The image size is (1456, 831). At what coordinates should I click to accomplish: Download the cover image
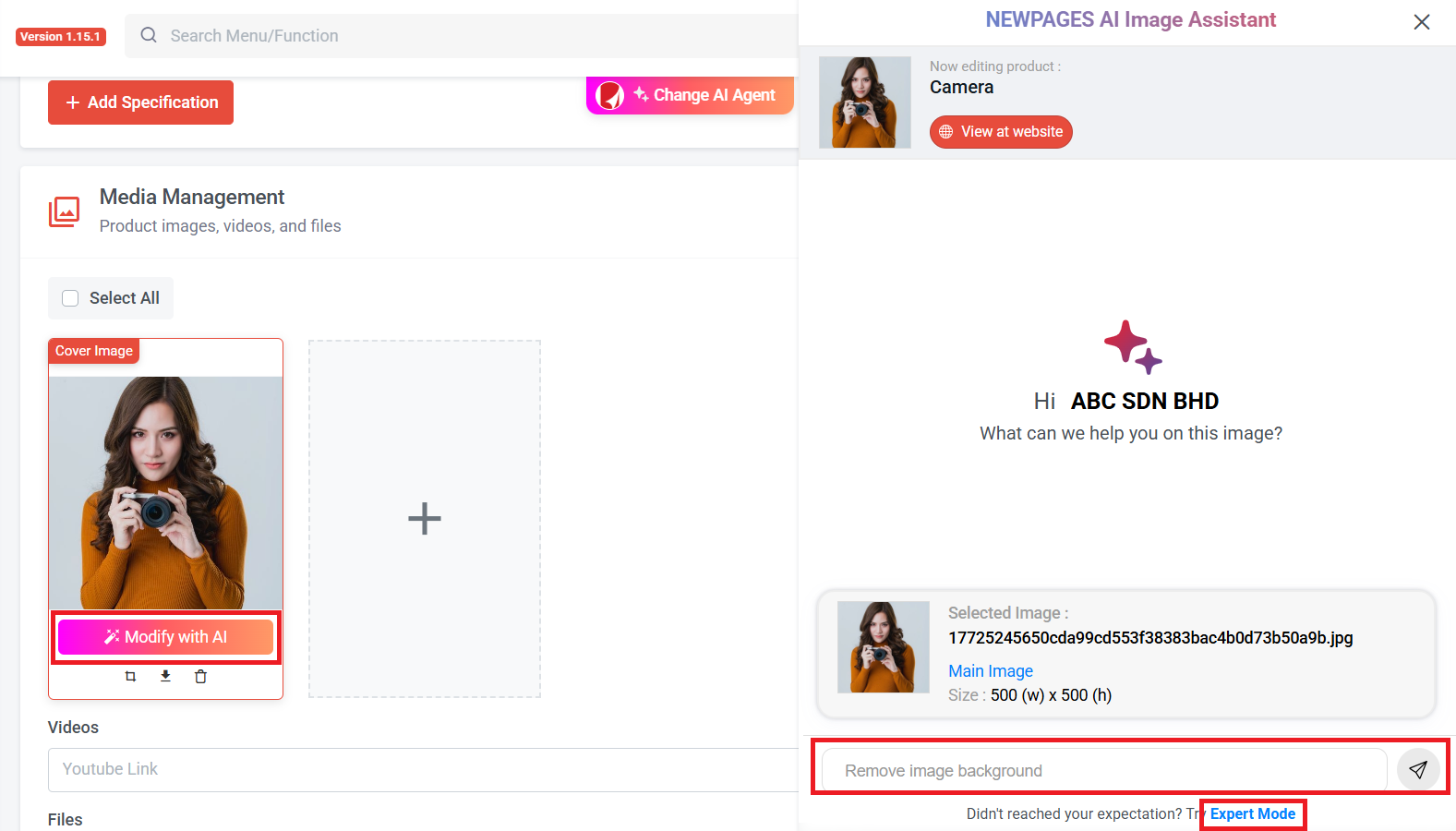tap(165, 676)
